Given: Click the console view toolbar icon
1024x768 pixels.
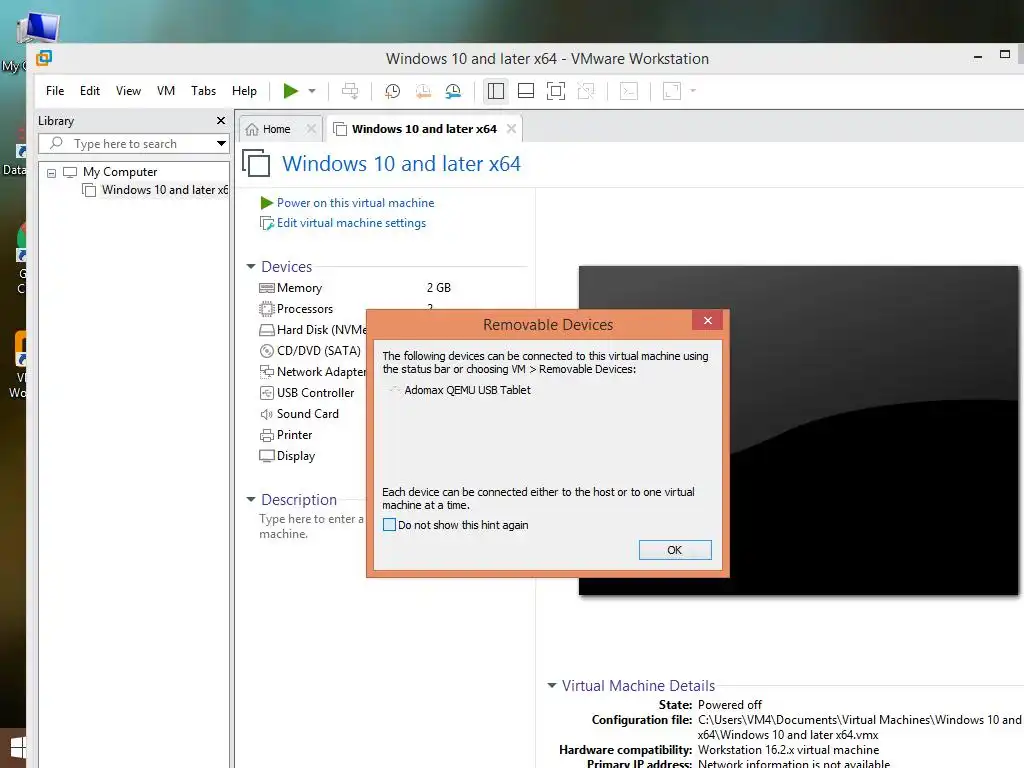Looking at the screenshot, I should click(x=628, y=91).
